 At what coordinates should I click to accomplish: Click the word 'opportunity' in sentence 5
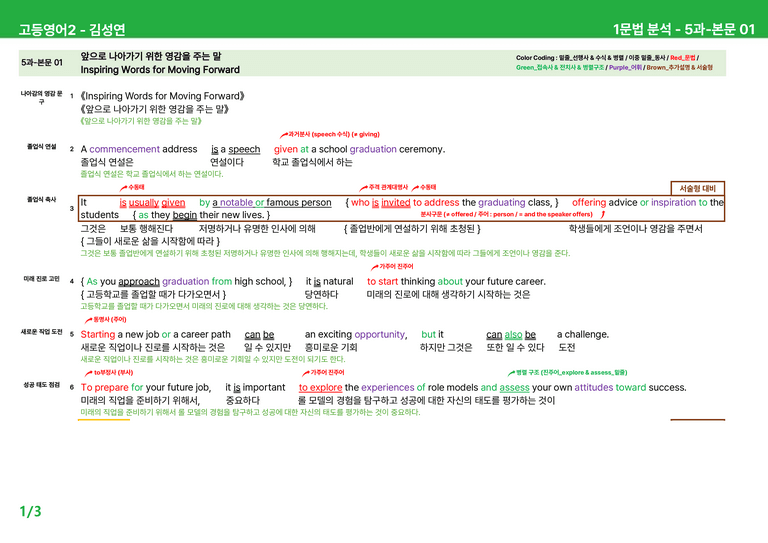click(x=381, y=334)
